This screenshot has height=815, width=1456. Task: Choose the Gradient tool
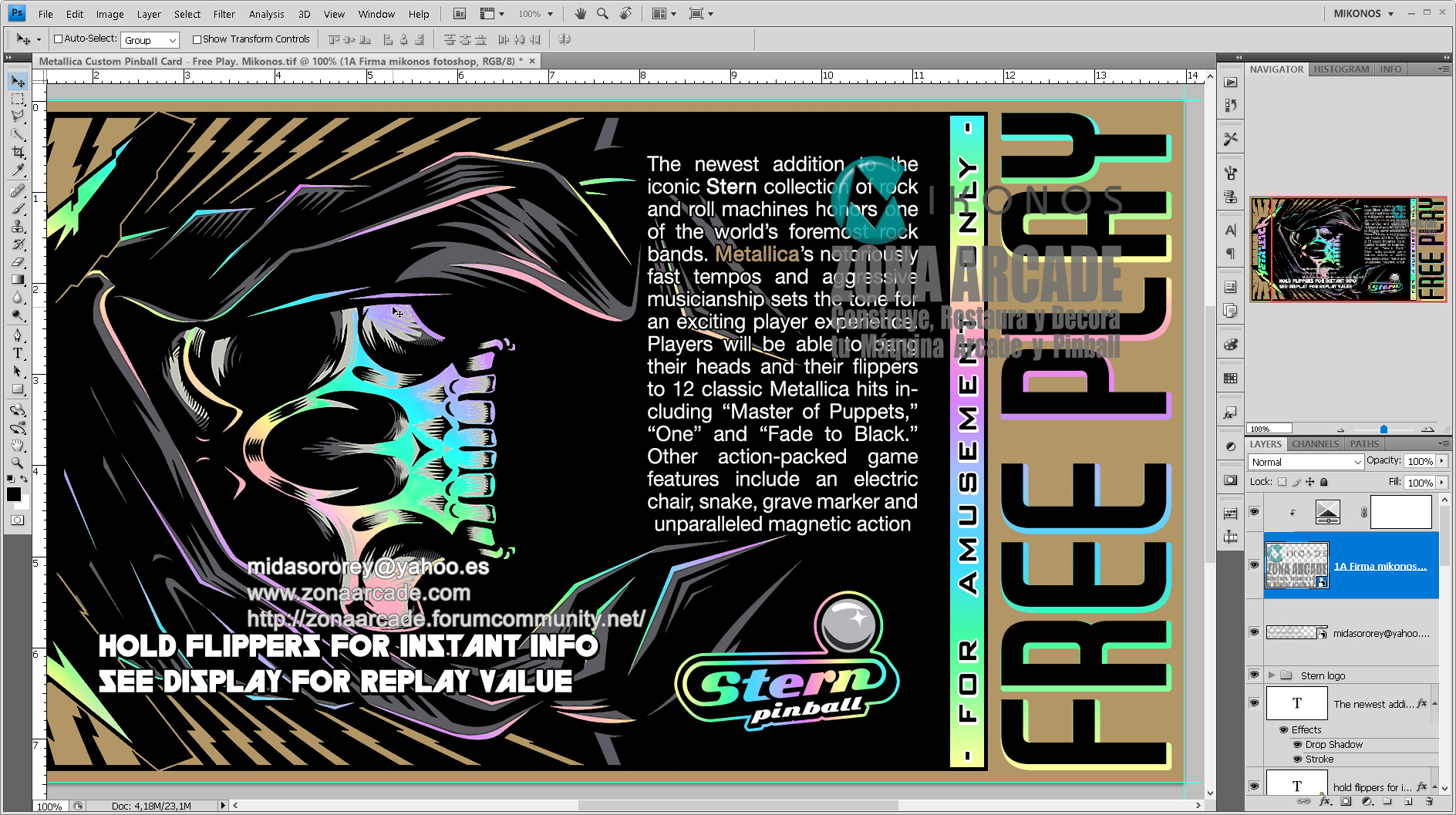[x=18, y=280]
